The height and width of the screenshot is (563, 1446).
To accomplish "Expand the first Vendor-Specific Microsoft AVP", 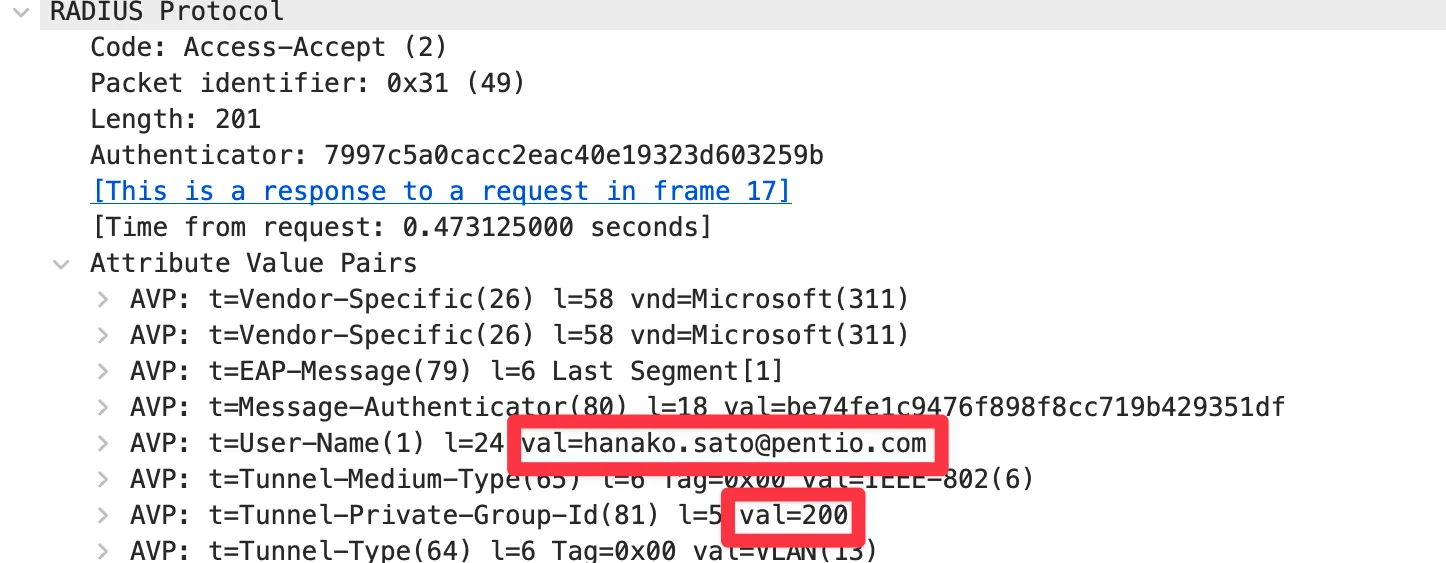I will click(102, 299).
